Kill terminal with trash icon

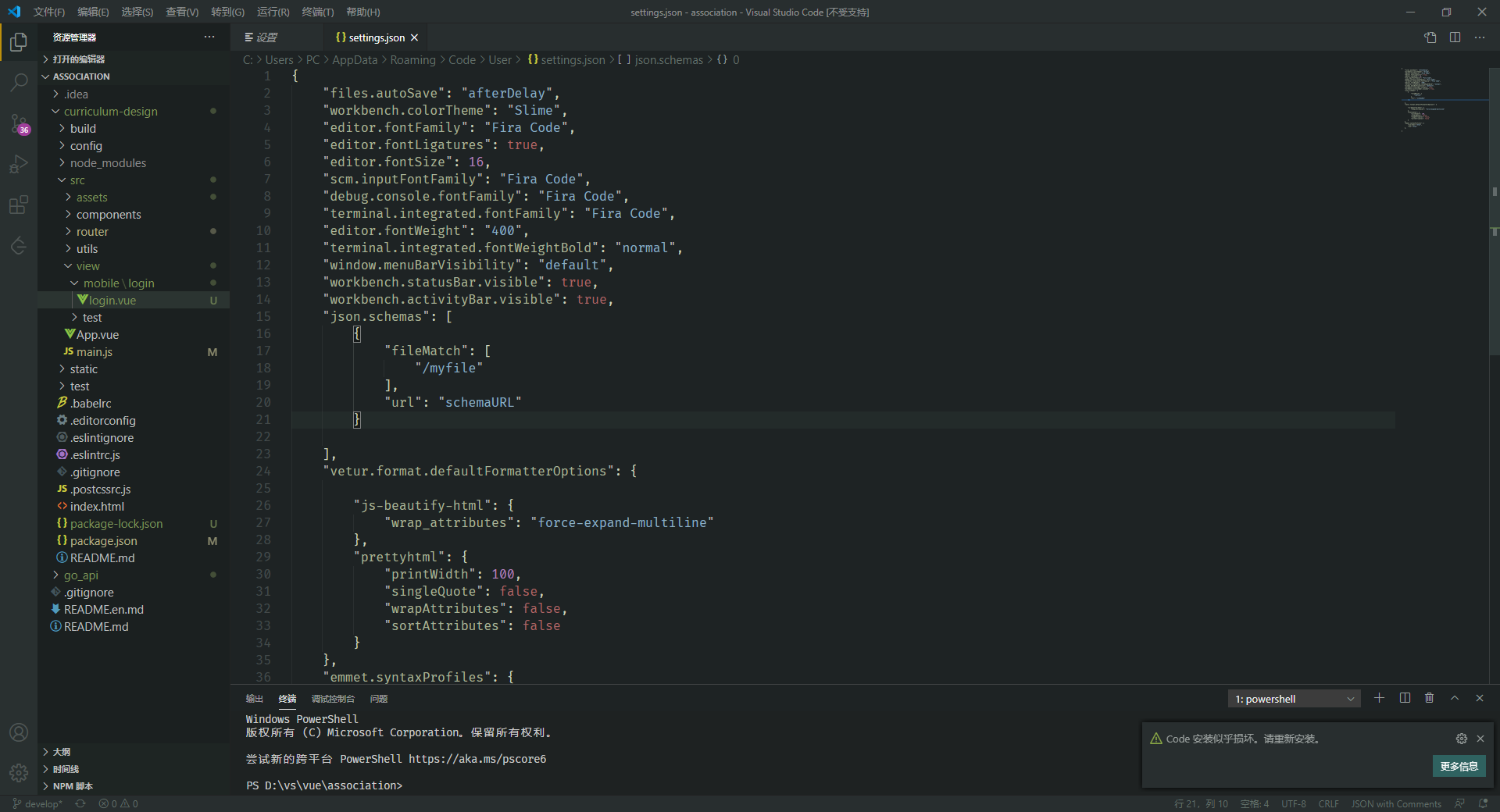pos(1429,698)
